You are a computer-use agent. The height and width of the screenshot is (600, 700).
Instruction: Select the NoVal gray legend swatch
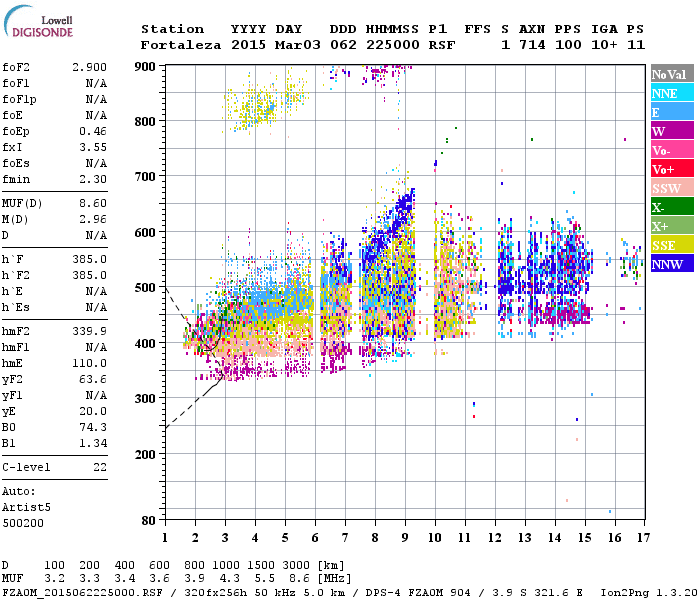point(671,74)
